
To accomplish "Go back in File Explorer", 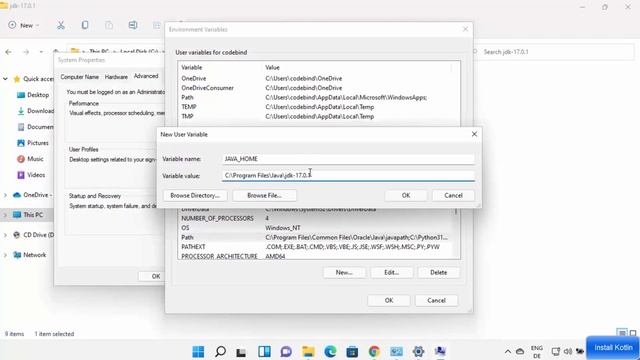I will [x=9, y=52].
